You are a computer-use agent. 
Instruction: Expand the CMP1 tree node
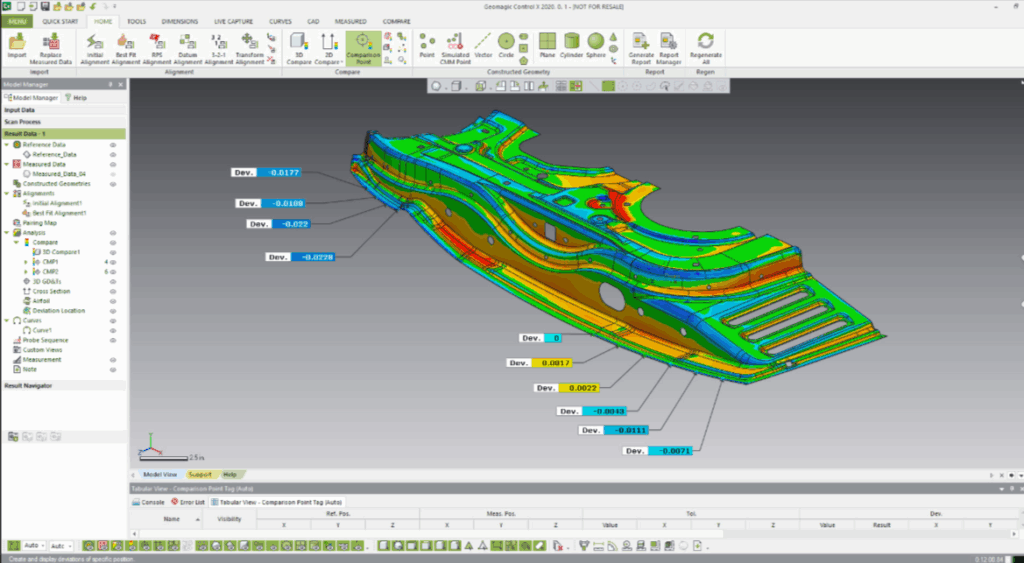pos(25,262)
